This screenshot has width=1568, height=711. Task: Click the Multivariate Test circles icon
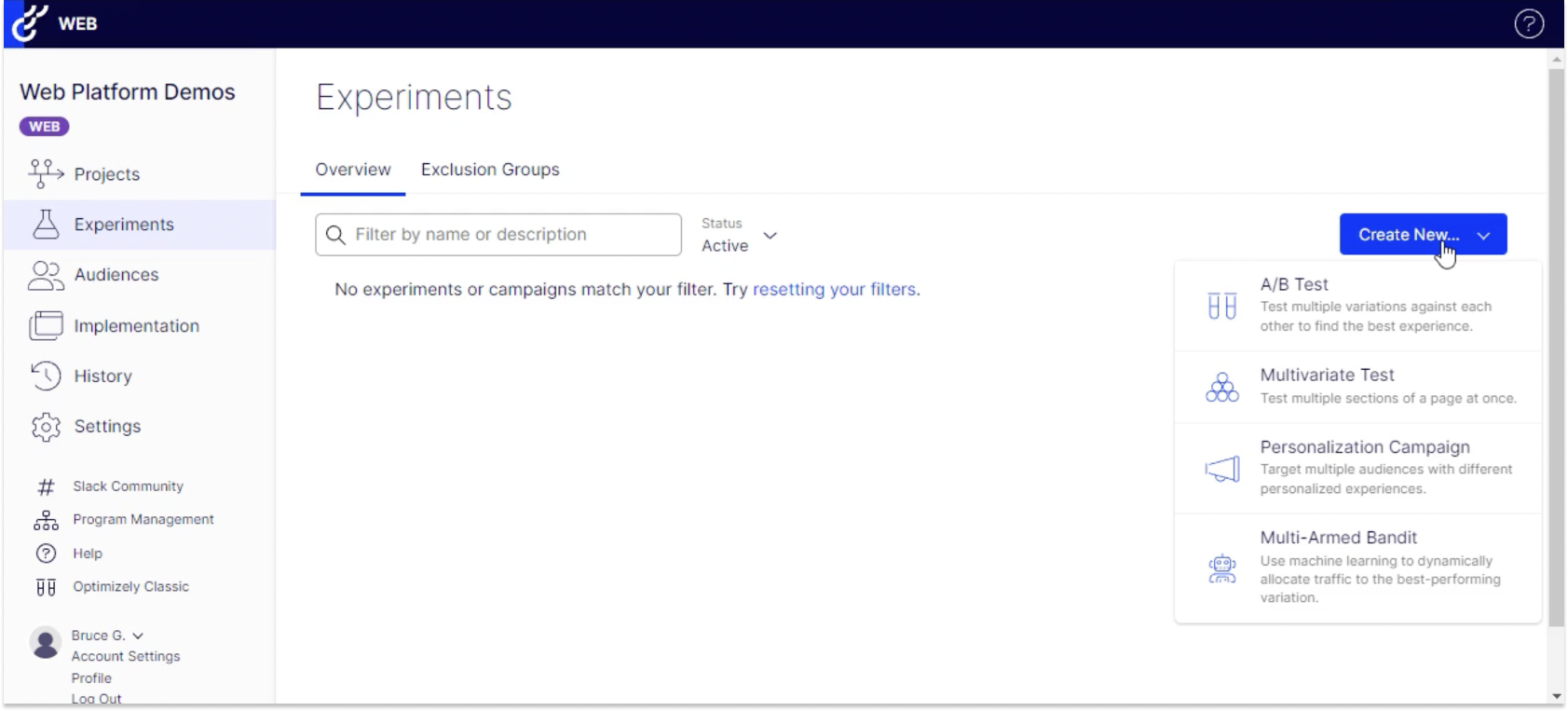tap(1221, 387)
